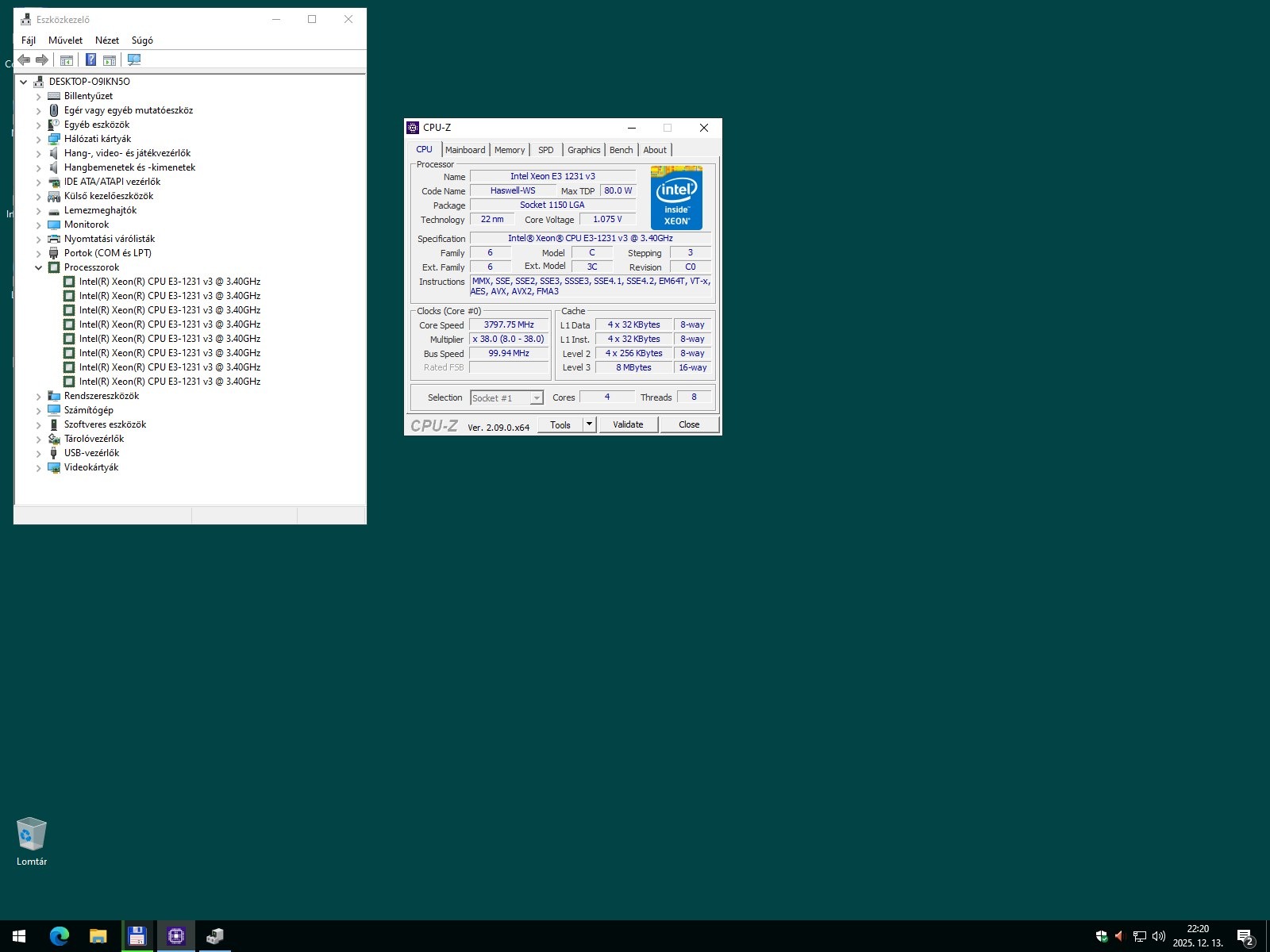This screenshot has width=1270, height=952.
Task: Click the red muted speaker tray icon
Action: pos(1120,936)
